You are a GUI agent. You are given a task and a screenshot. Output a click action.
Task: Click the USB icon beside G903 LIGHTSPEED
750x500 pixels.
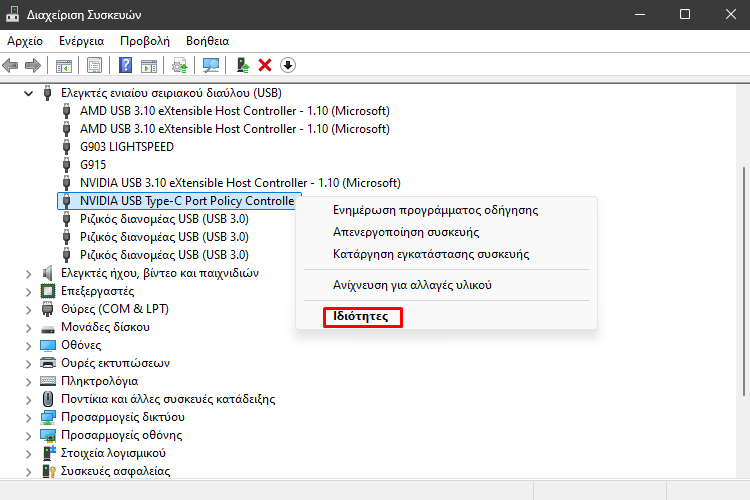pos(66,147)
